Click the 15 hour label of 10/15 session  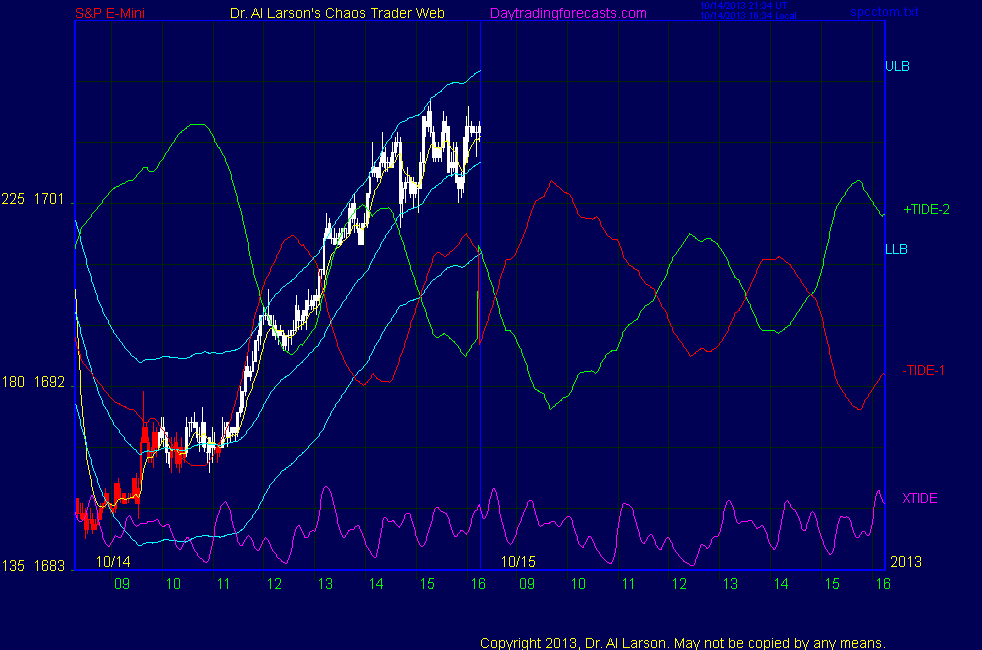point(832,584)
